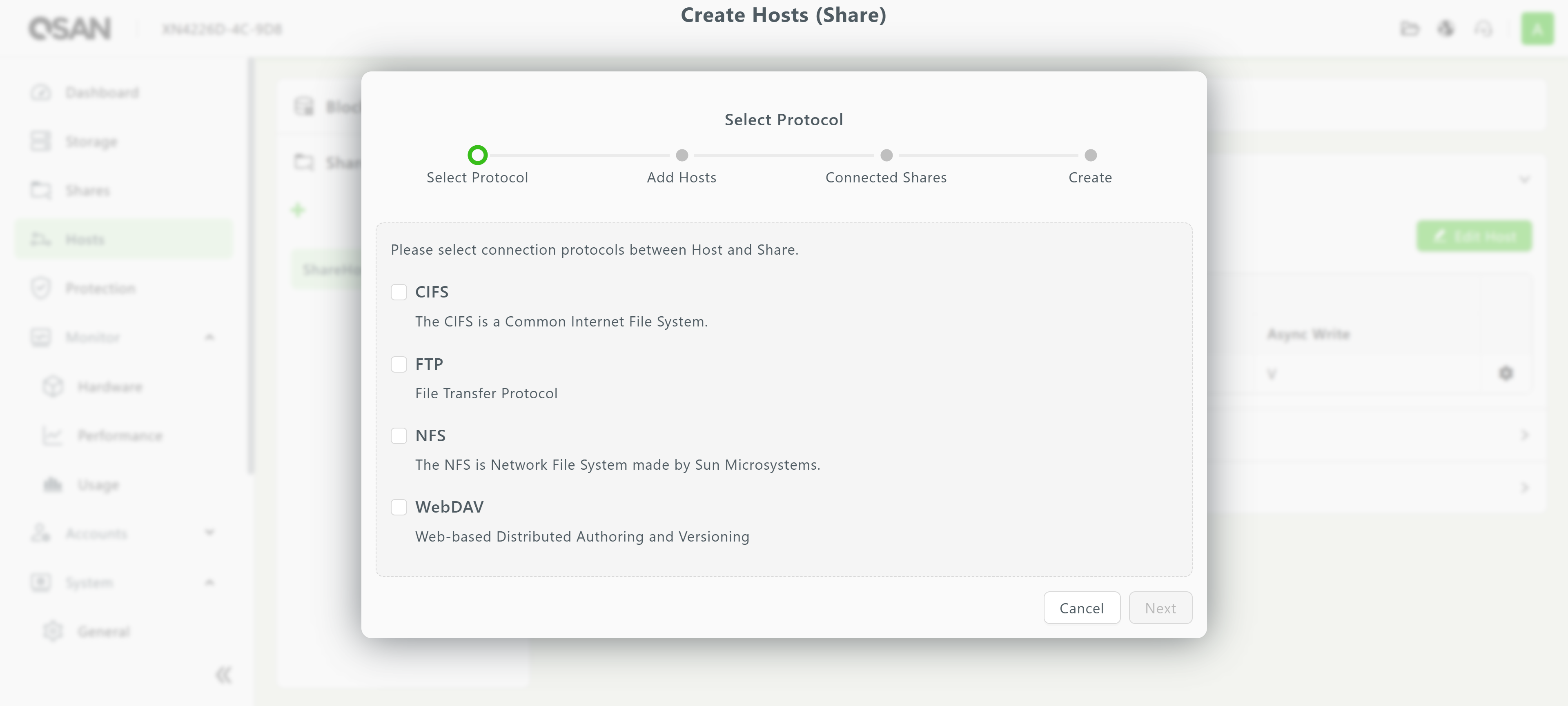
Task: Select the WebDAV protocol checkbox
Action: tap(399, 507)
